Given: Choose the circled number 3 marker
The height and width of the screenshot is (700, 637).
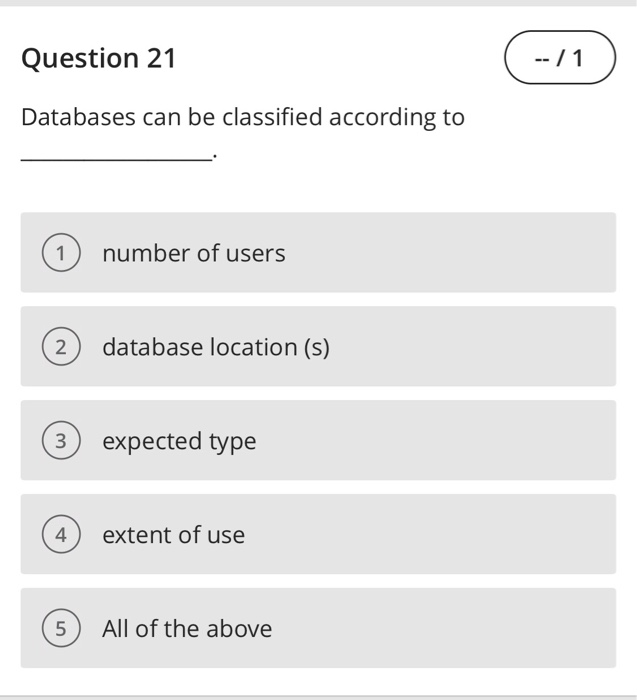Looking at the screenshot, I should pos(61,440).
